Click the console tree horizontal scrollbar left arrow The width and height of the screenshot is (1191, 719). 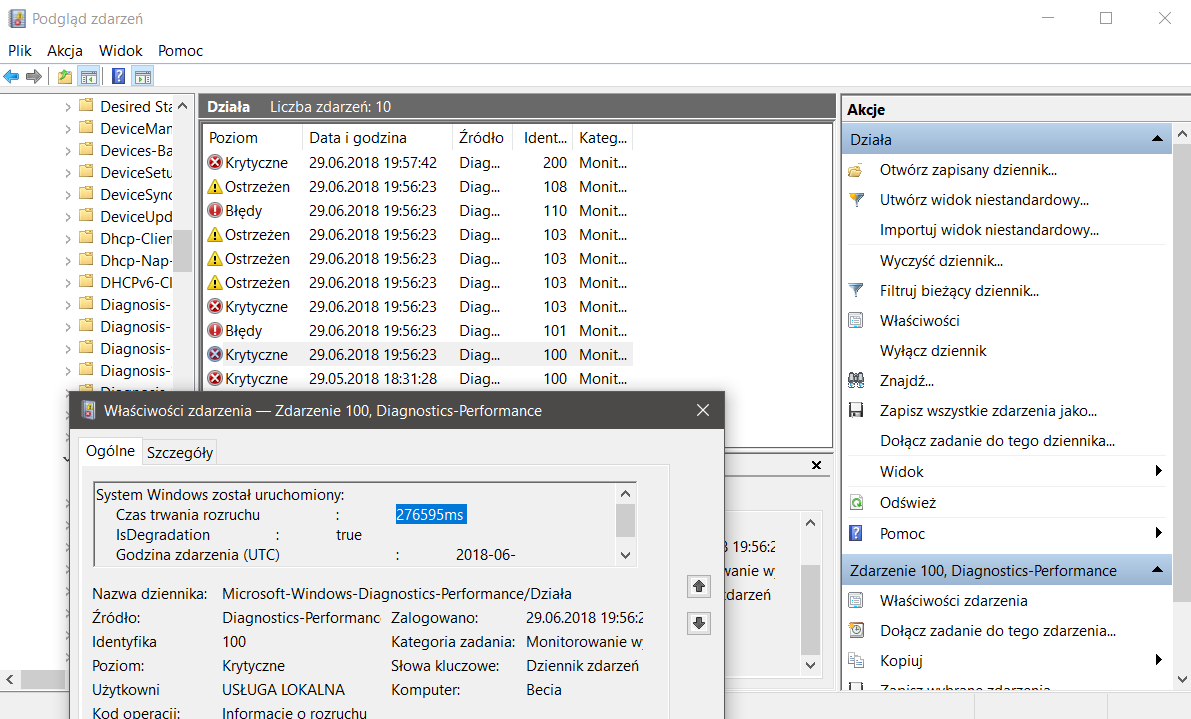pos(10,680)
